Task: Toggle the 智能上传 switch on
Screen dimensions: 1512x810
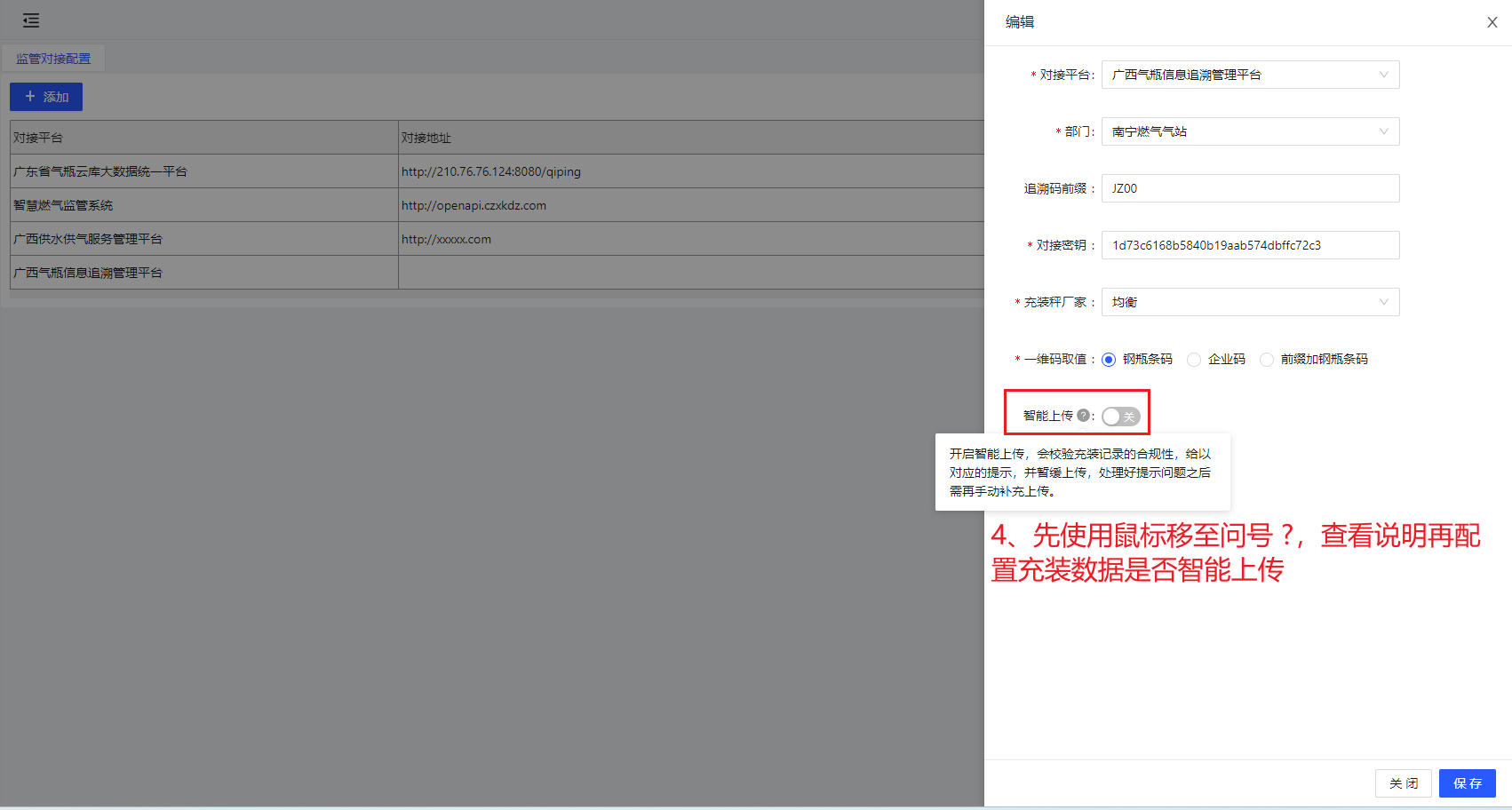Action: click(x=1120, y=417)
